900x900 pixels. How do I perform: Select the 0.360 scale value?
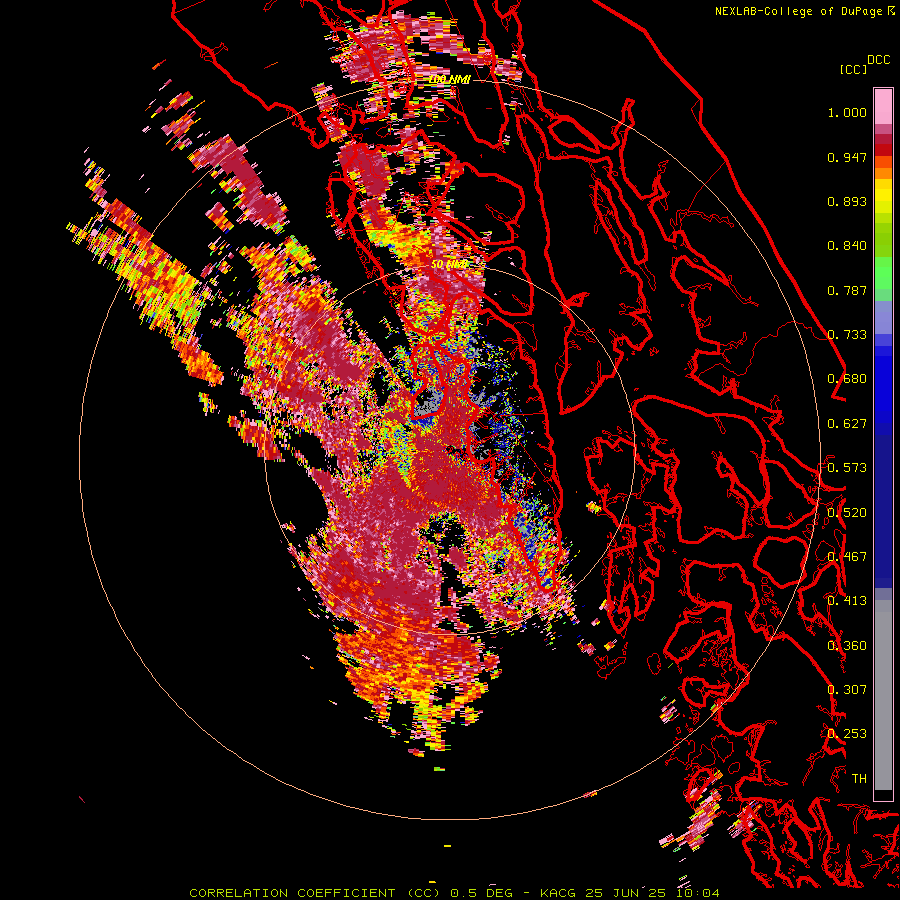[x=847, y=646]
